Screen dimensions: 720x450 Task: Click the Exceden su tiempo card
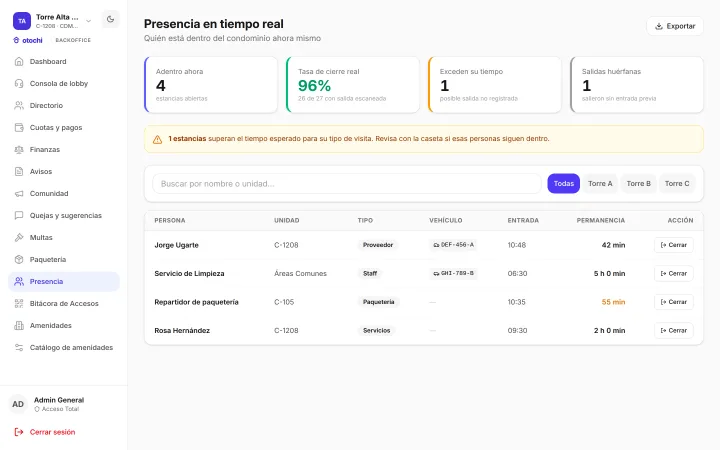pyautogui.click(x=495, y=84)
